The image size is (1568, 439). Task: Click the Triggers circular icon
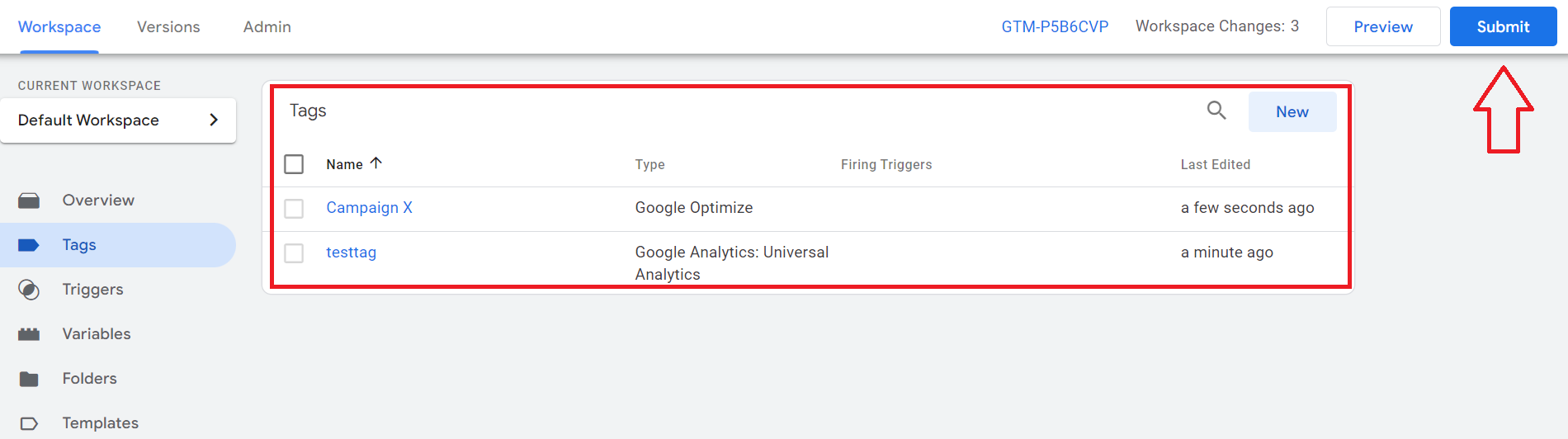coord(29,290)
